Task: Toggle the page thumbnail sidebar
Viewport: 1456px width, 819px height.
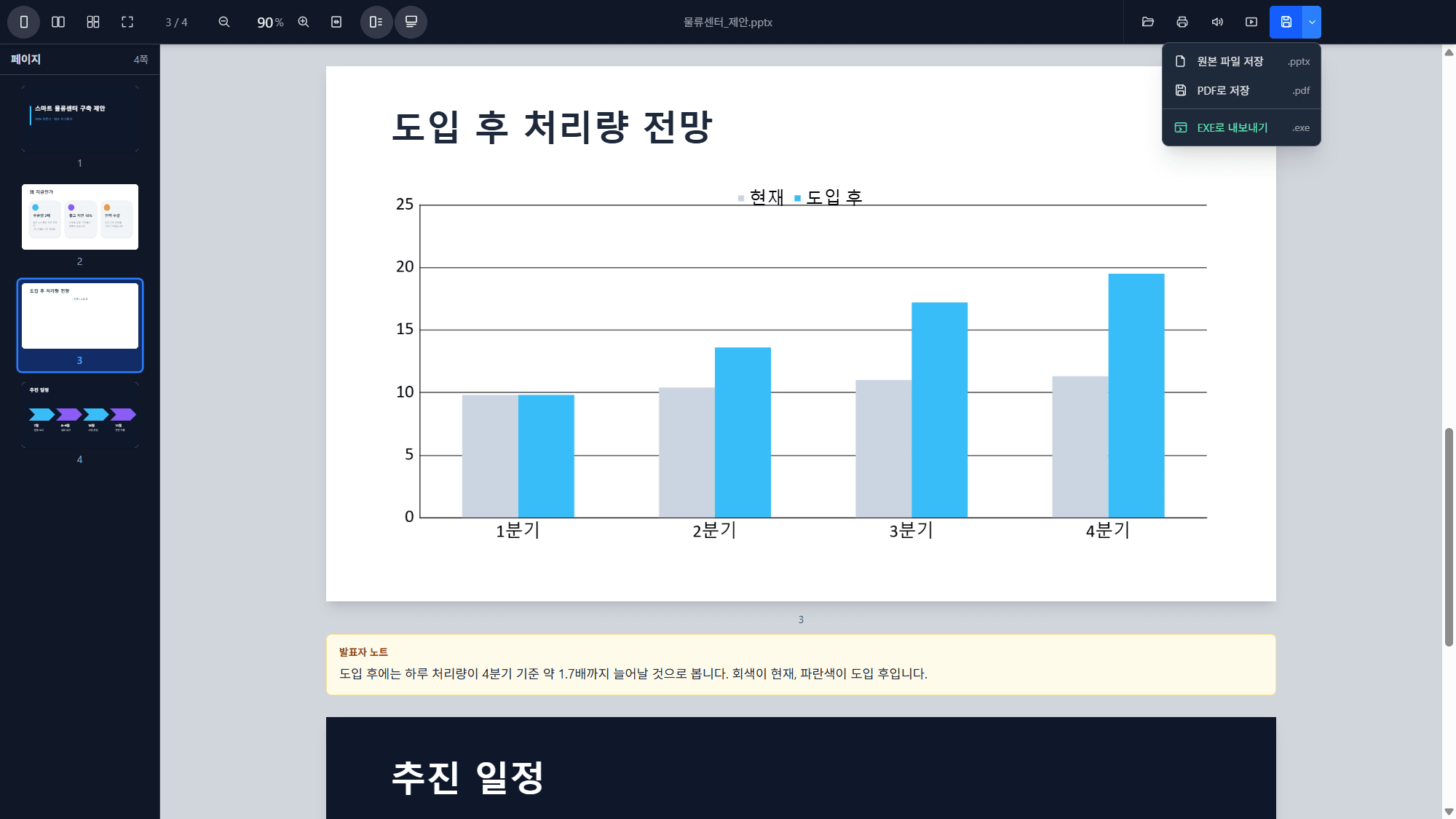Action: pyautogui.click(x=376, y=22)
